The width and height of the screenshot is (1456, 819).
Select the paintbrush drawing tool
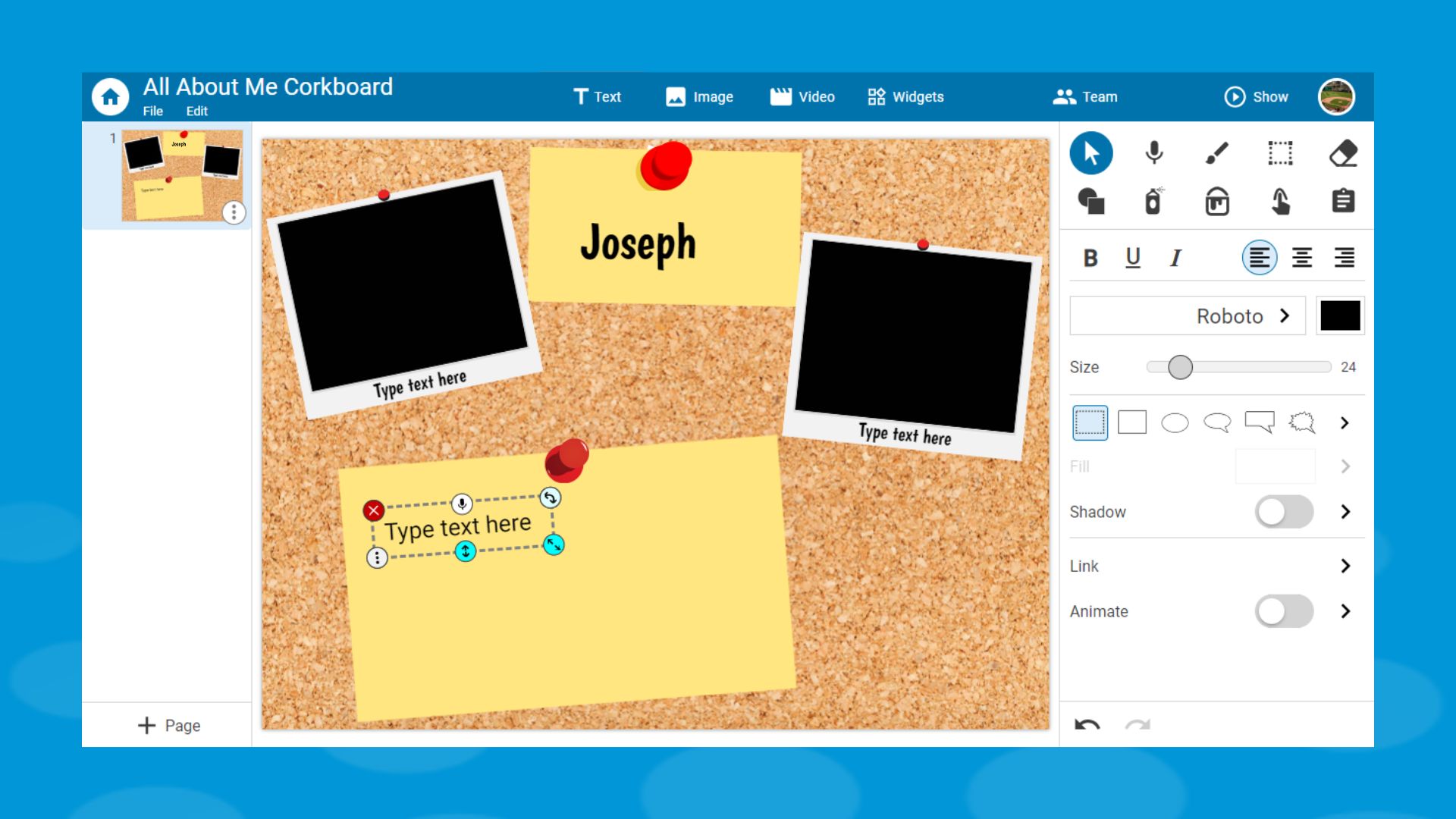[1217, 153]
